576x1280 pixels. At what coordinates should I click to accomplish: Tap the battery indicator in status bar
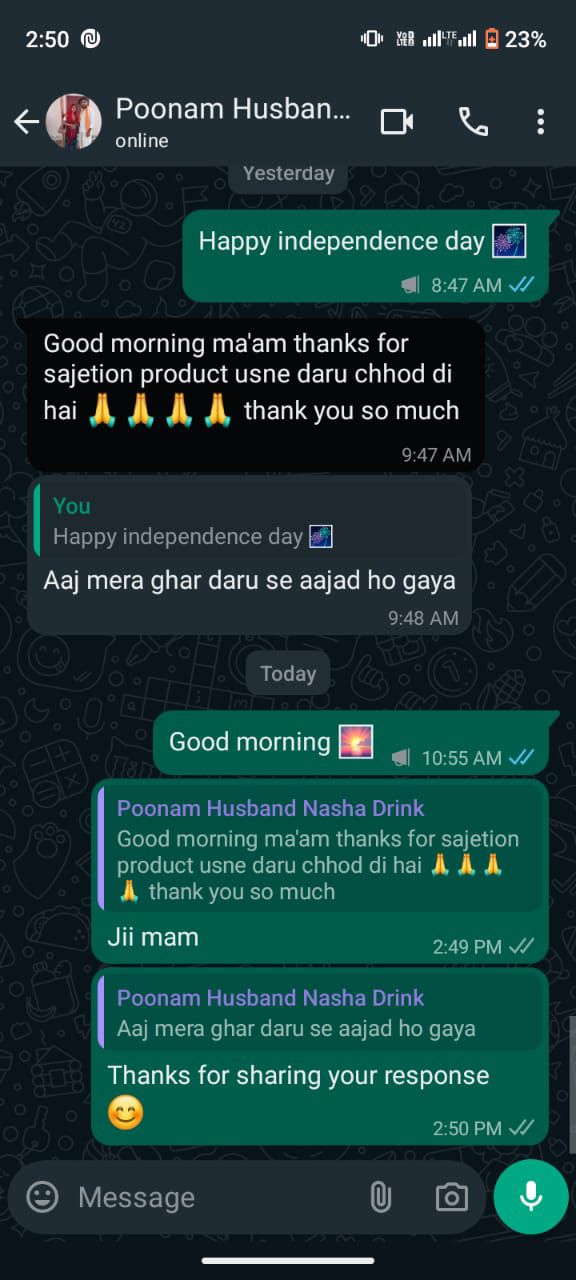492,40
